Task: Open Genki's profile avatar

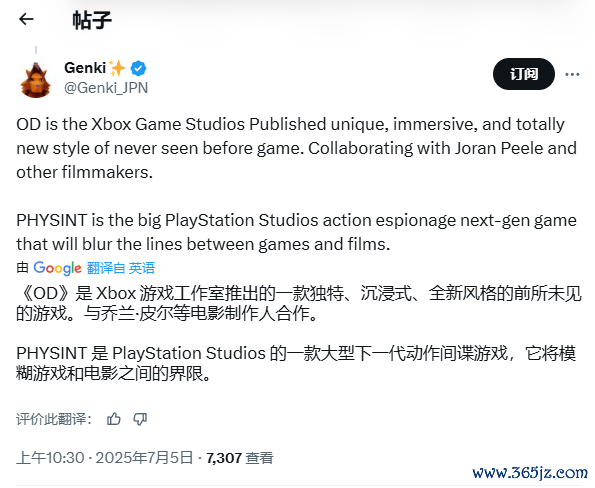Action: 36,80
